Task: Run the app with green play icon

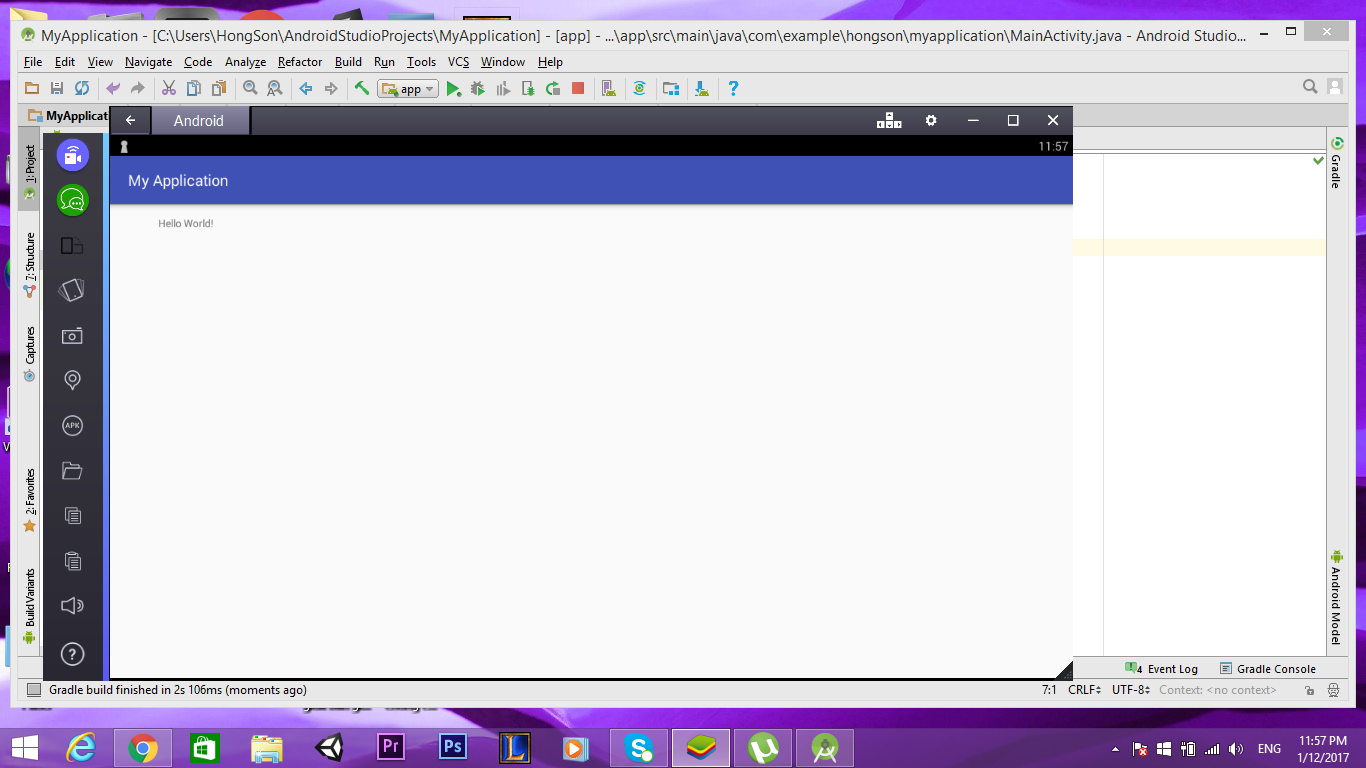Action: click(453, 89)
